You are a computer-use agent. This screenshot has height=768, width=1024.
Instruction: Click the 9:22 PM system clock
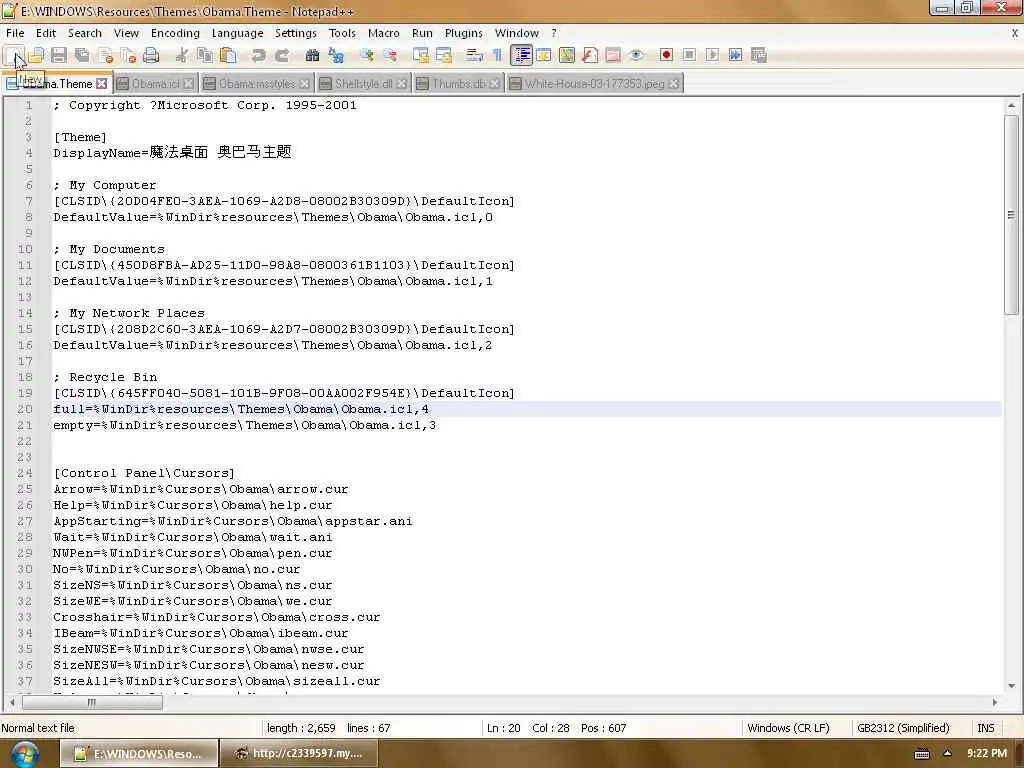(987, 753)
